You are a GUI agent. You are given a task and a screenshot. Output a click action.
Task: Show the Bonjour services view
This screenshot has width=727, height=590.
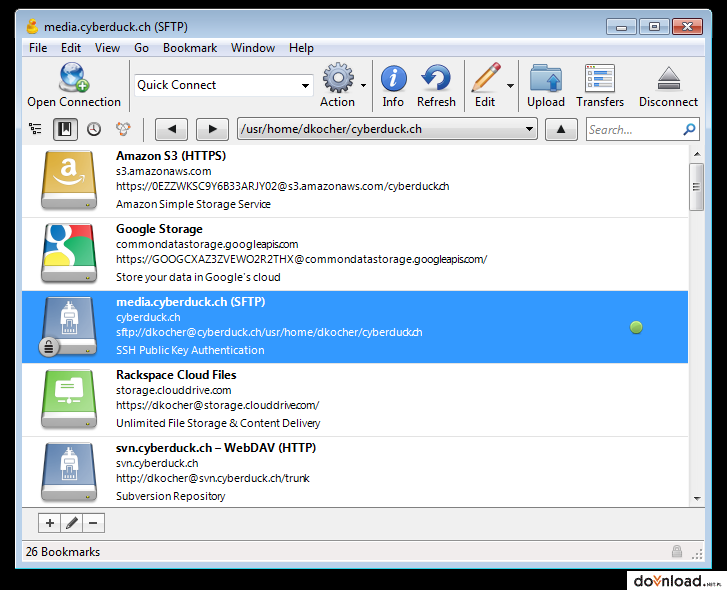[x=123, y=129]
